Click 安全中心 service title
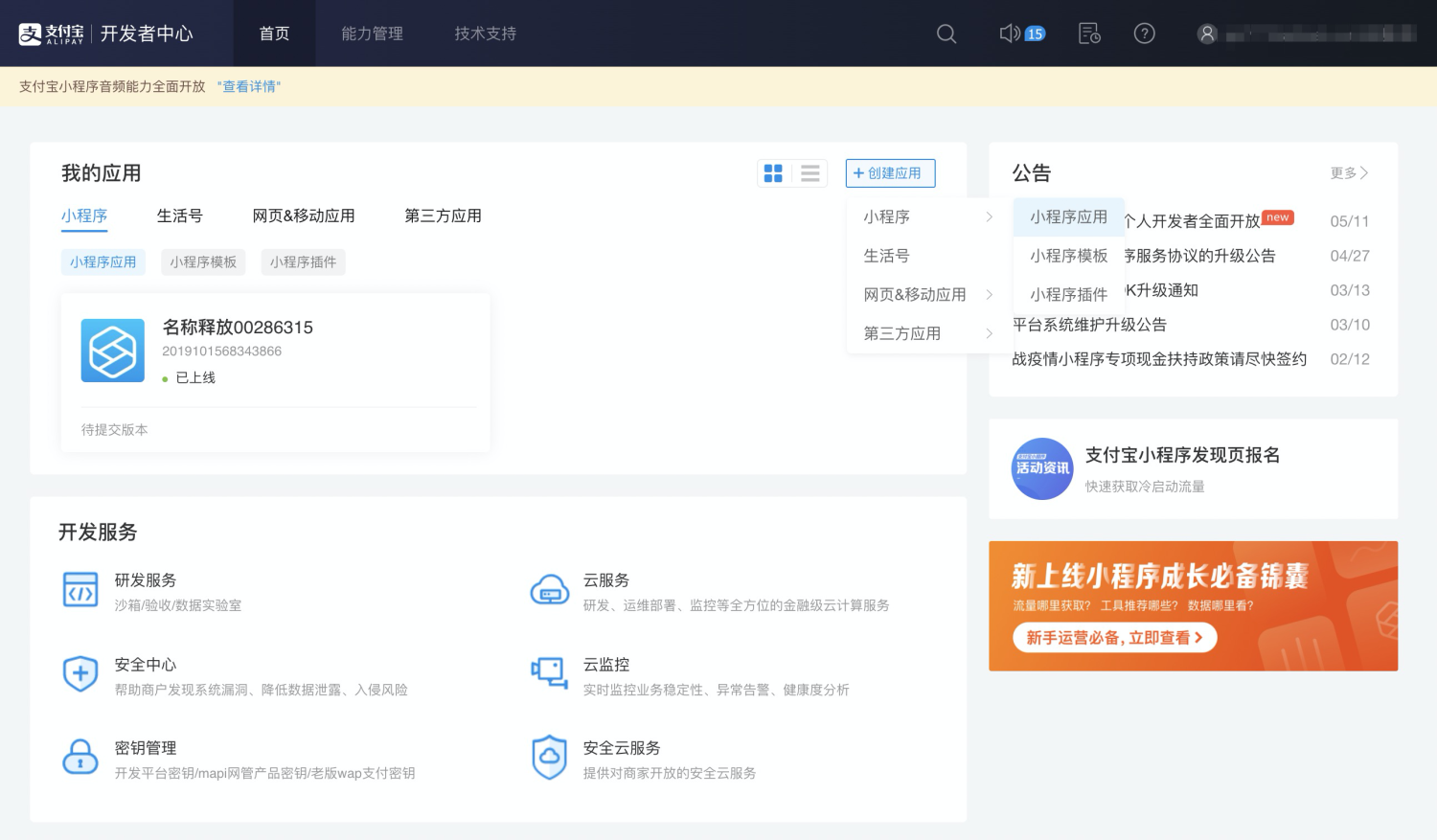The width and height of the screenshot is (1437, 840). [146, 665]
